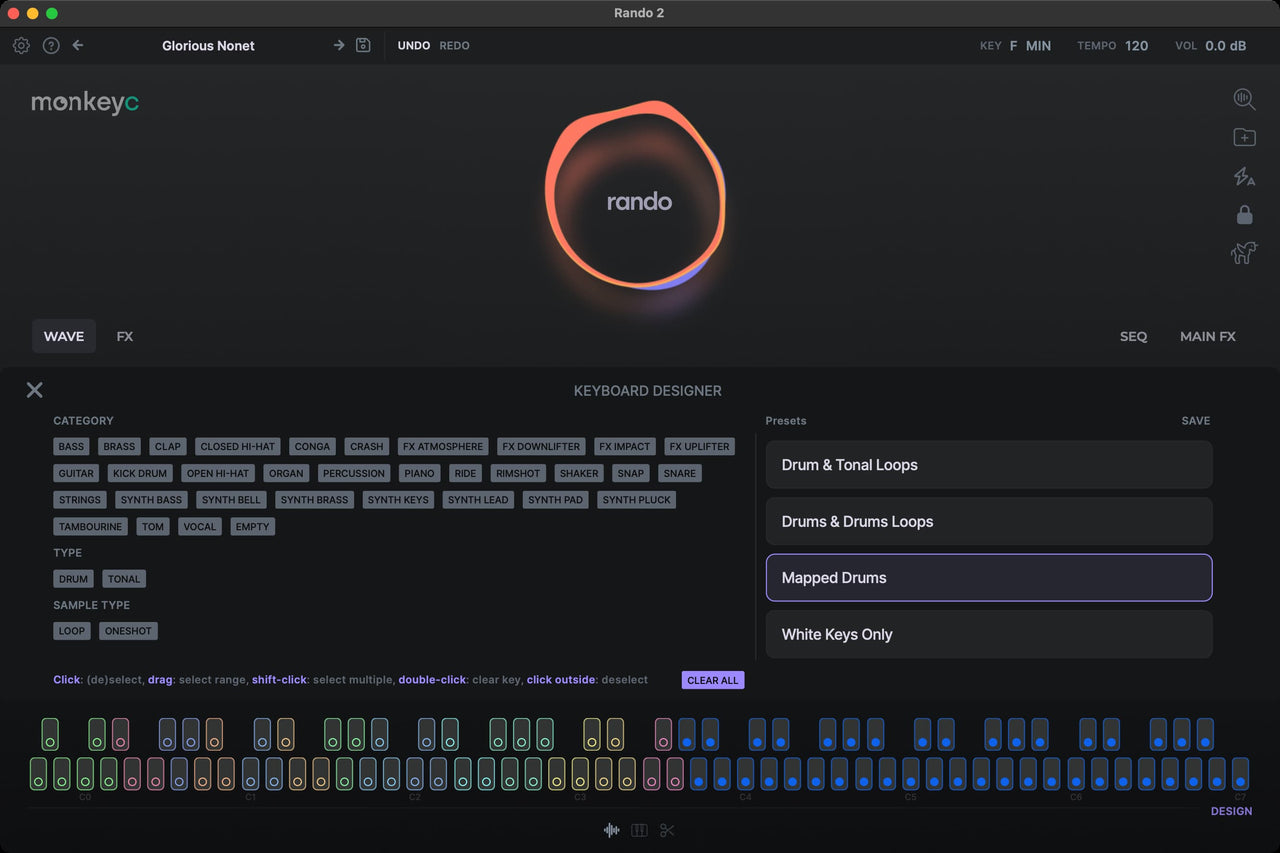Toggle the EMPTY category tag
This screenshot has height=853, width=1280.
tap(252, 526)
